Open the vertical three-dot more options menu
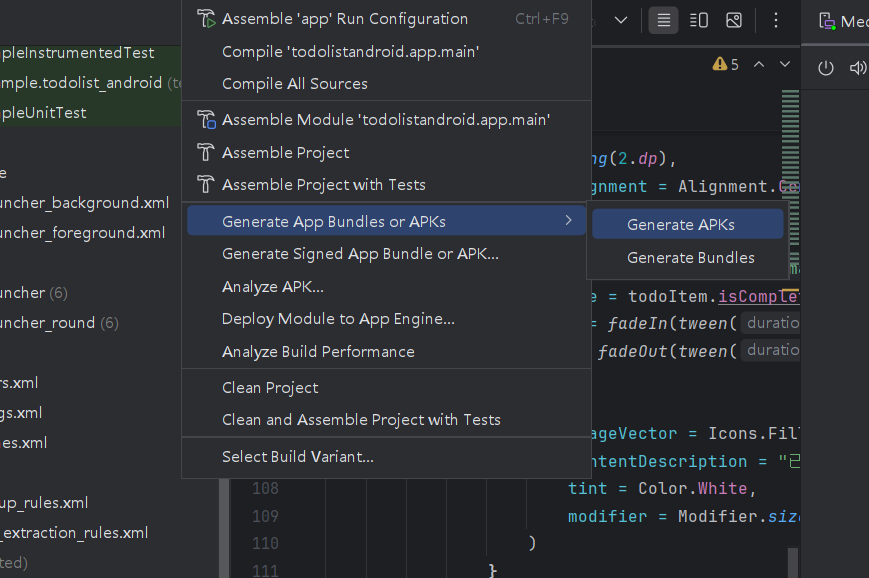Image resolution: width=869 pixels, height=578 pixels. pyautogui.click(x=776, y=20)
